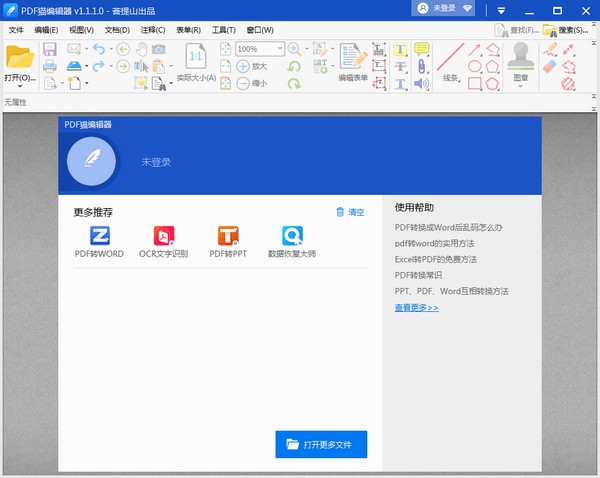Click the attach file paperclip icon
600x478 pixels.
[x=421, y=66]
